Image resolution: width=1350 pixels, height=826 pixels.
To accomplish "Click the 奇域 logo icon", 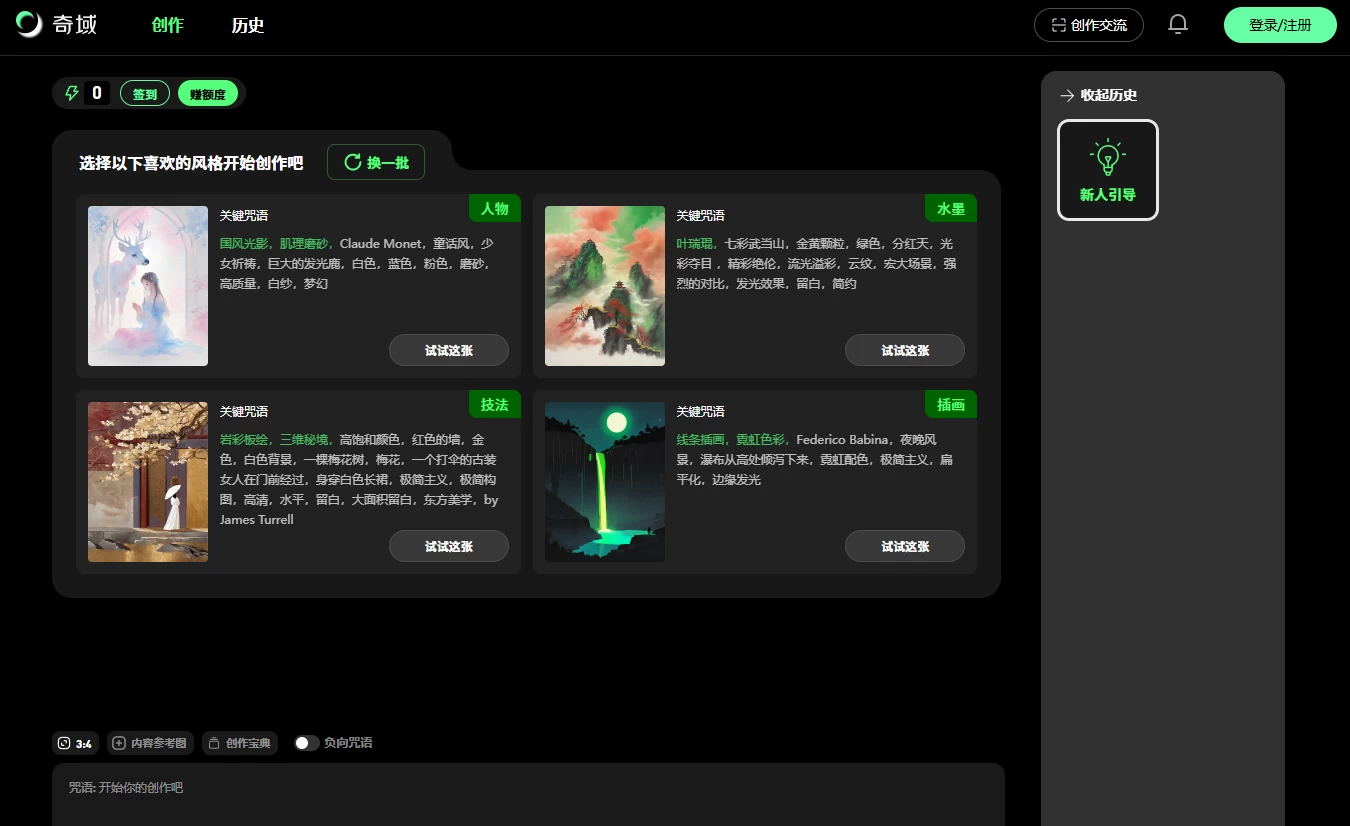I will [x=29, y=25].
